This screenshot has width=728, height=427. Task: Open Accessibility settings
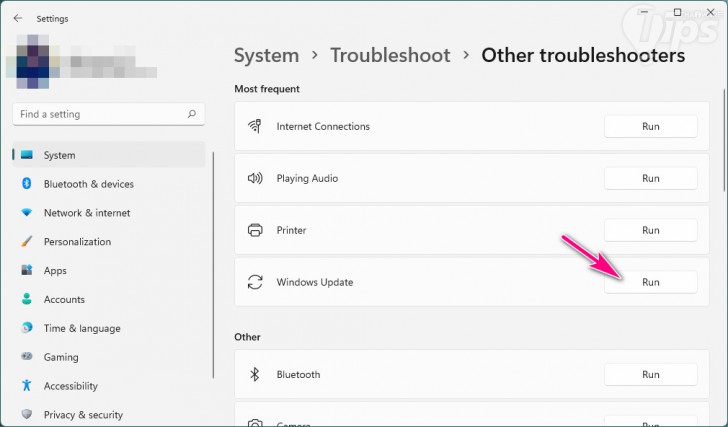tap(109, 385)
